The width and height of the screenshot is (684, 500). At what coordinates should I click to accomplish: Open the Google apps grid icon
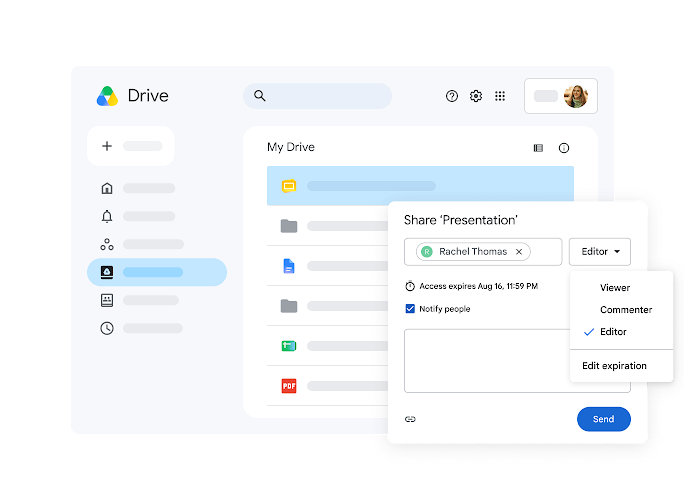click(x=500, y=96)
